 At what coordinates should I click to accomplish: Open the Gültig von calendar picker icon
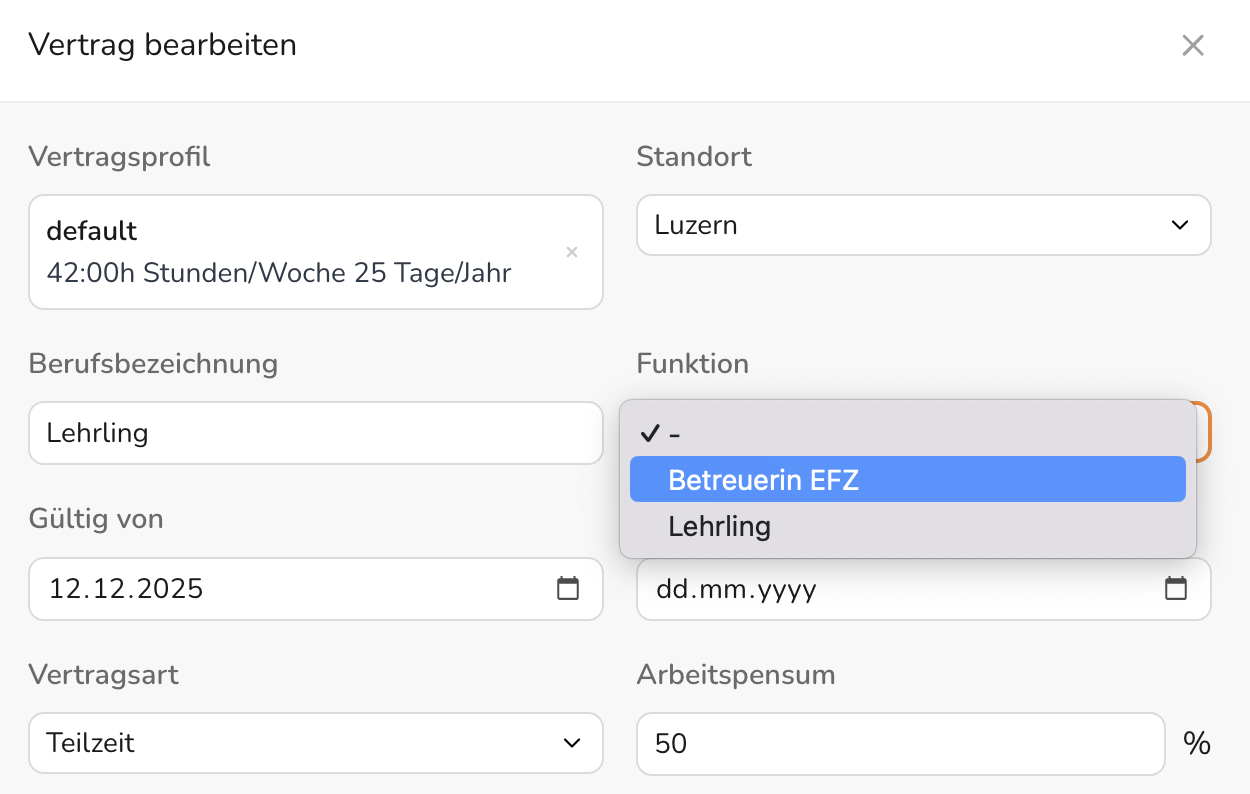pos(568,588)
